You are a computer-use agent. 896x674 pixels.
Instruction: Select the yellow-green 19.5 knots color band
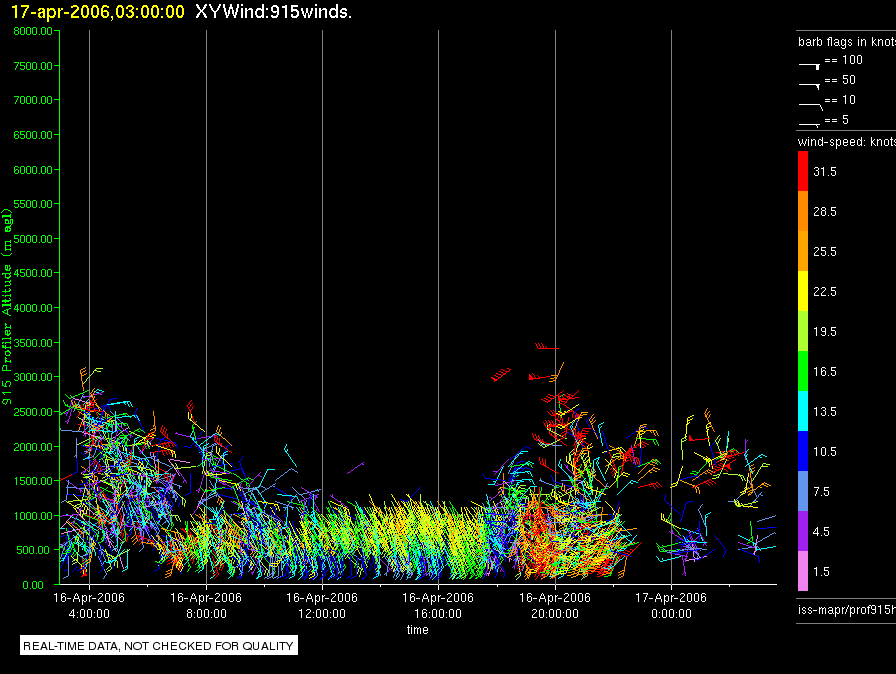(x=803, y=331)
